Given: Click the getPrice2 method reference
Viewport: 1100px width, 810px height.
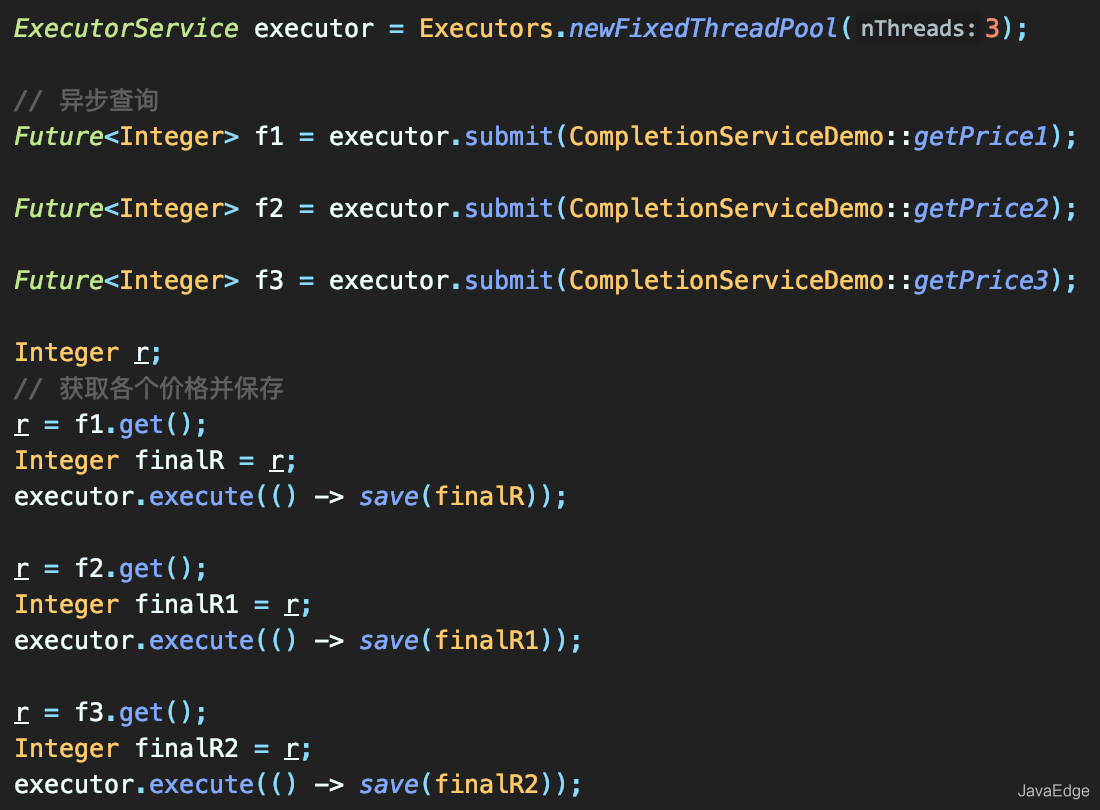Looking at the screenshot, I should click(981, 209).
